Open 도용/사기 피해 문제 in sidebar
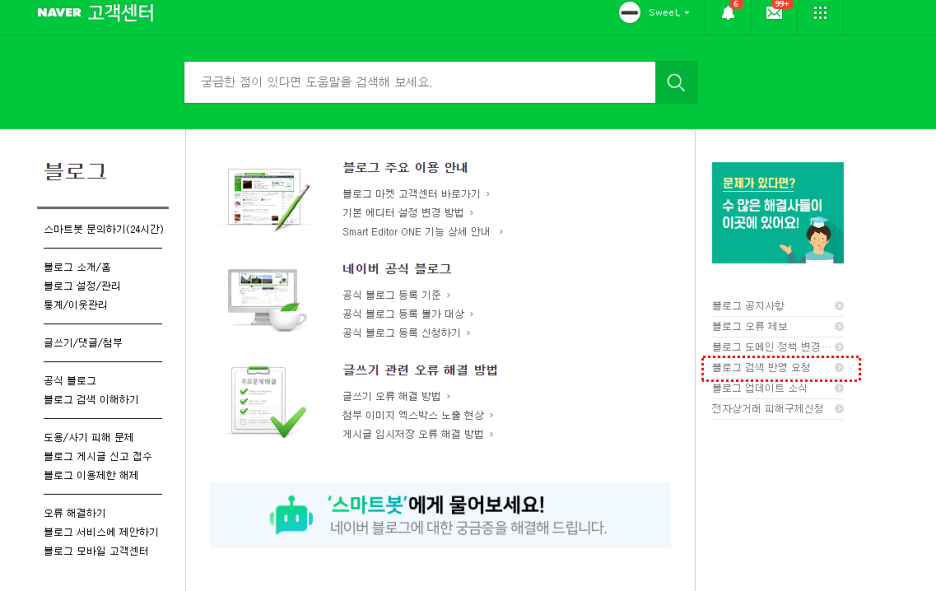The width and height of the screenshot is (936, 591). pos(88,438)
